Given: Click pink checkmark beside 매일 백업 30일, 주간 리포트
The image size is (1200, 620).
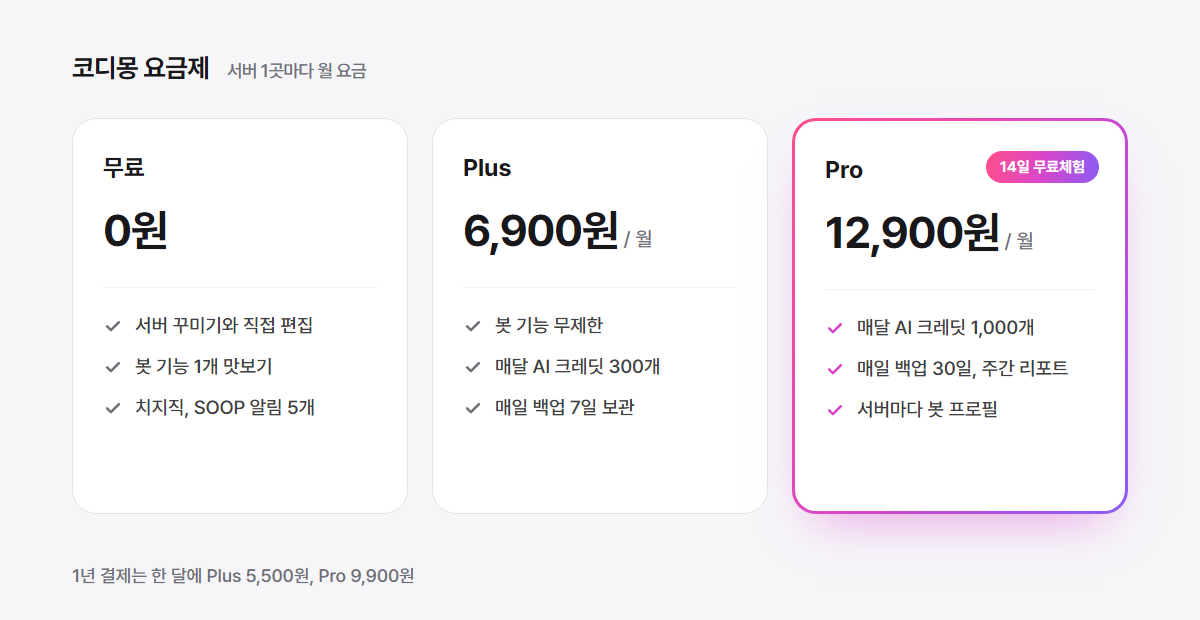Looking at the screenshot, I should click(x=835, y=369).
